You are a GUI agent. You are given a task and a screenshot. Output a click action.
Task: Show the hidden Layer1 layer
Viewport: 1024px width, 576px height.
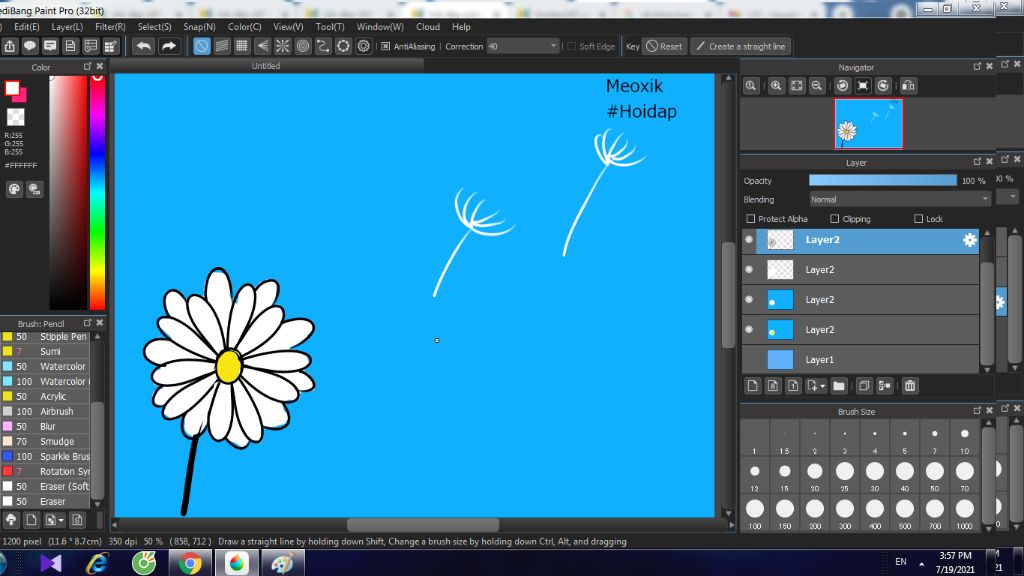[x=749, y=360]
